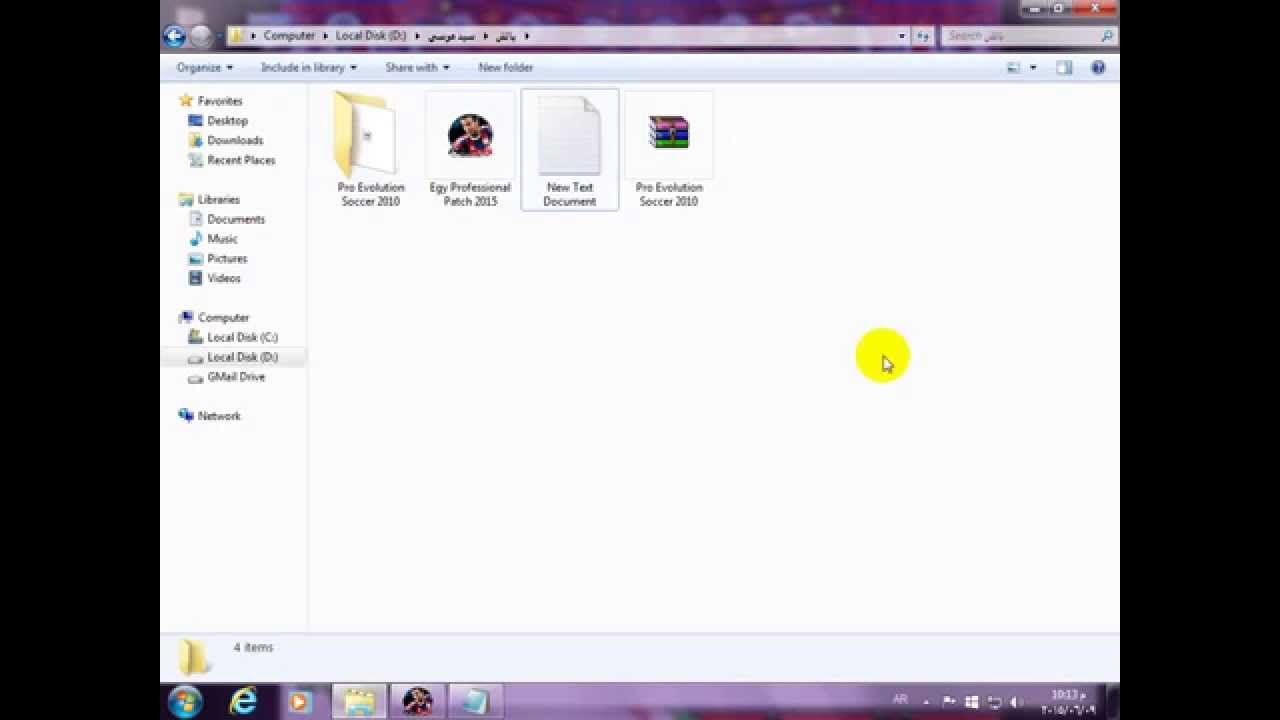Click the volume speaker tray icon

(1016, 702)
